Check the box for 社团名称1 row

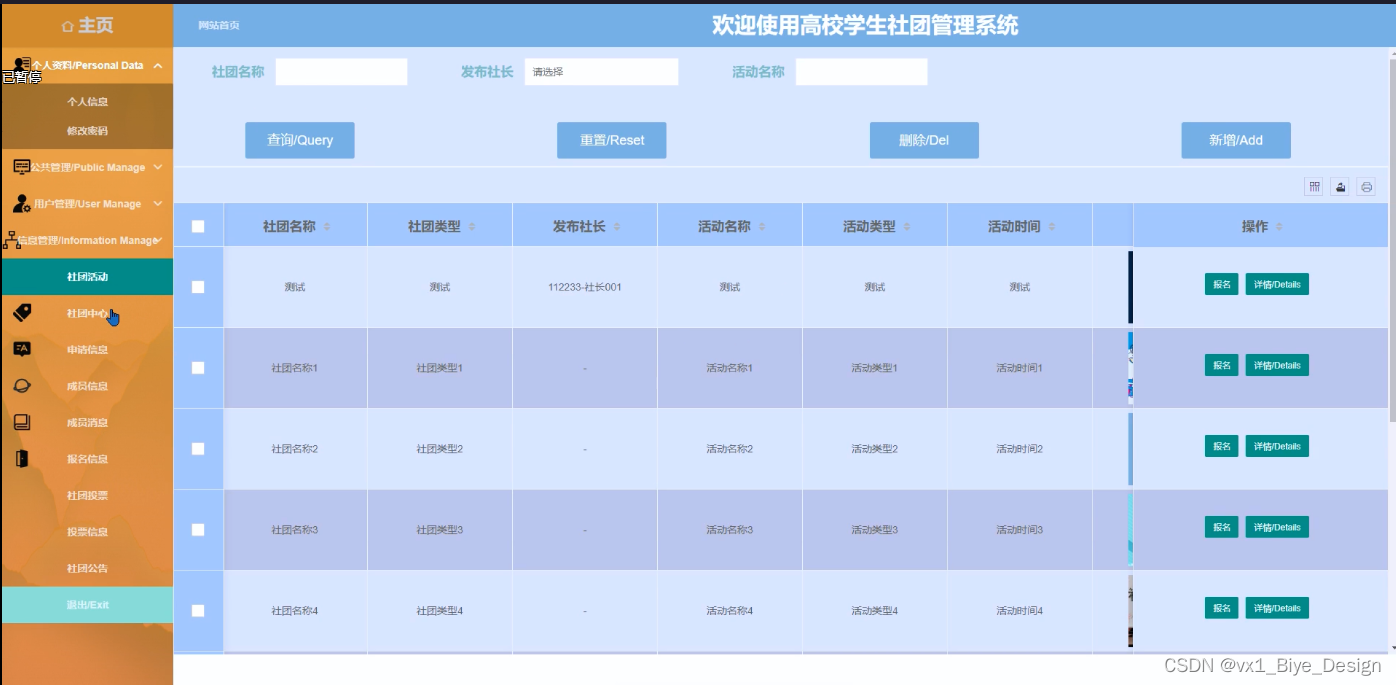click(198, 368)
